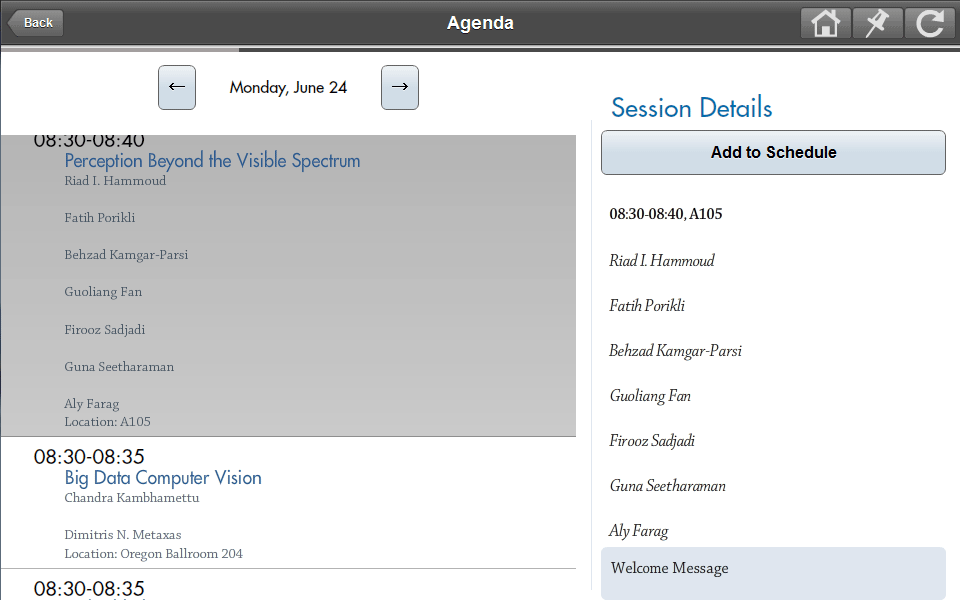The height and width of the screenshot is (600, 960).
Task: Click the Home icon in header
Action: pos(825,23)
